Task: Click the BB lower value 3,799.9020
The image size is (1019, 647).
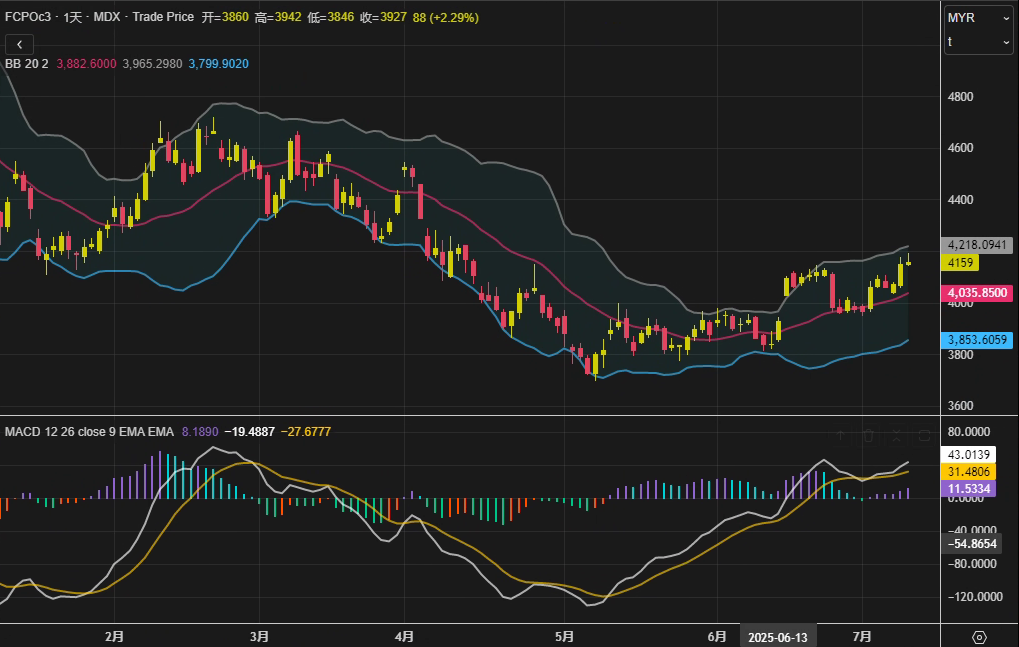Action: (x=218, y=64)
